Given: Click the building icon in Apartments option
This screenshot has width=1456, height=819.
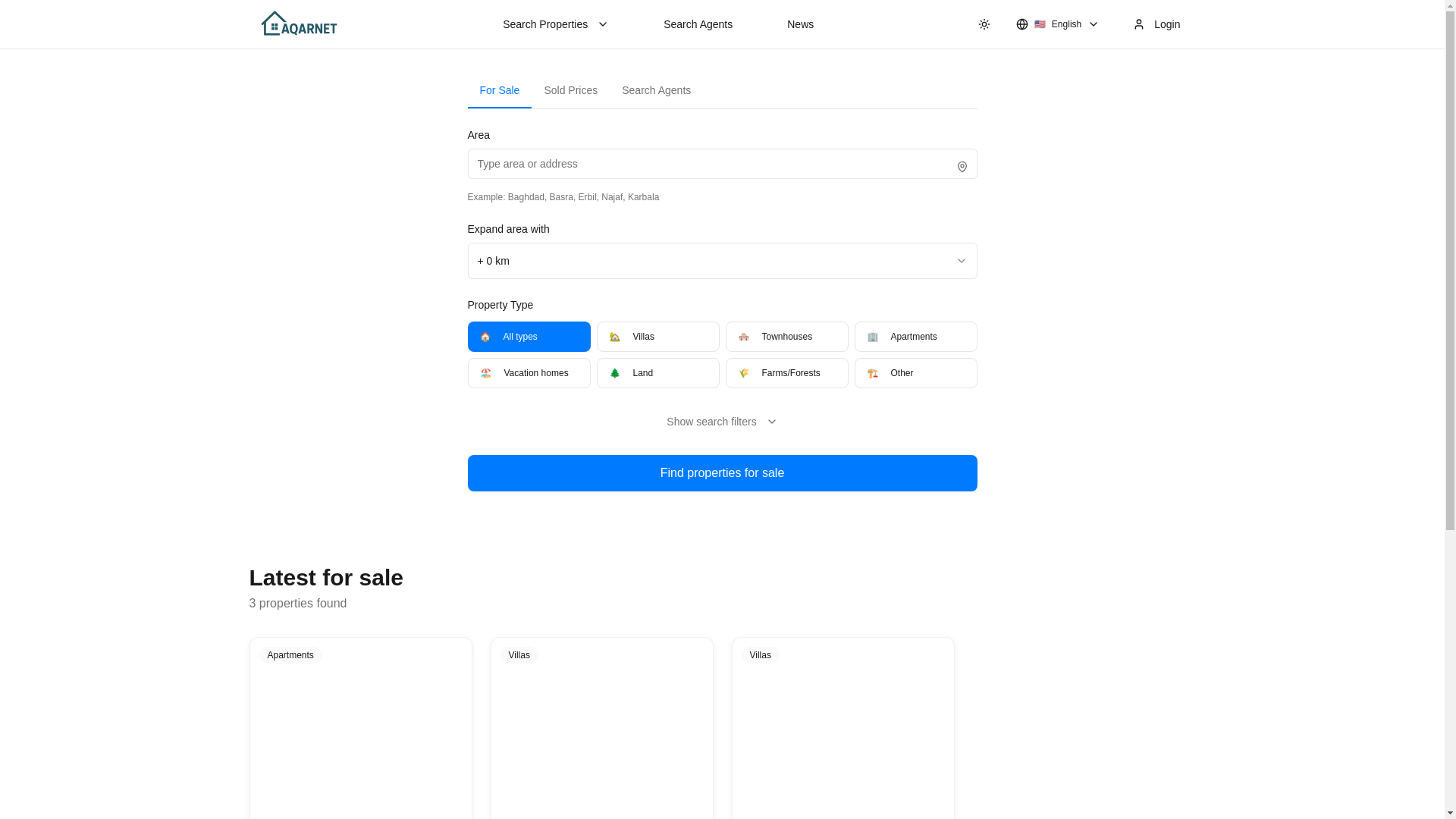Looking at the screenshot, I should coord(873,337).
